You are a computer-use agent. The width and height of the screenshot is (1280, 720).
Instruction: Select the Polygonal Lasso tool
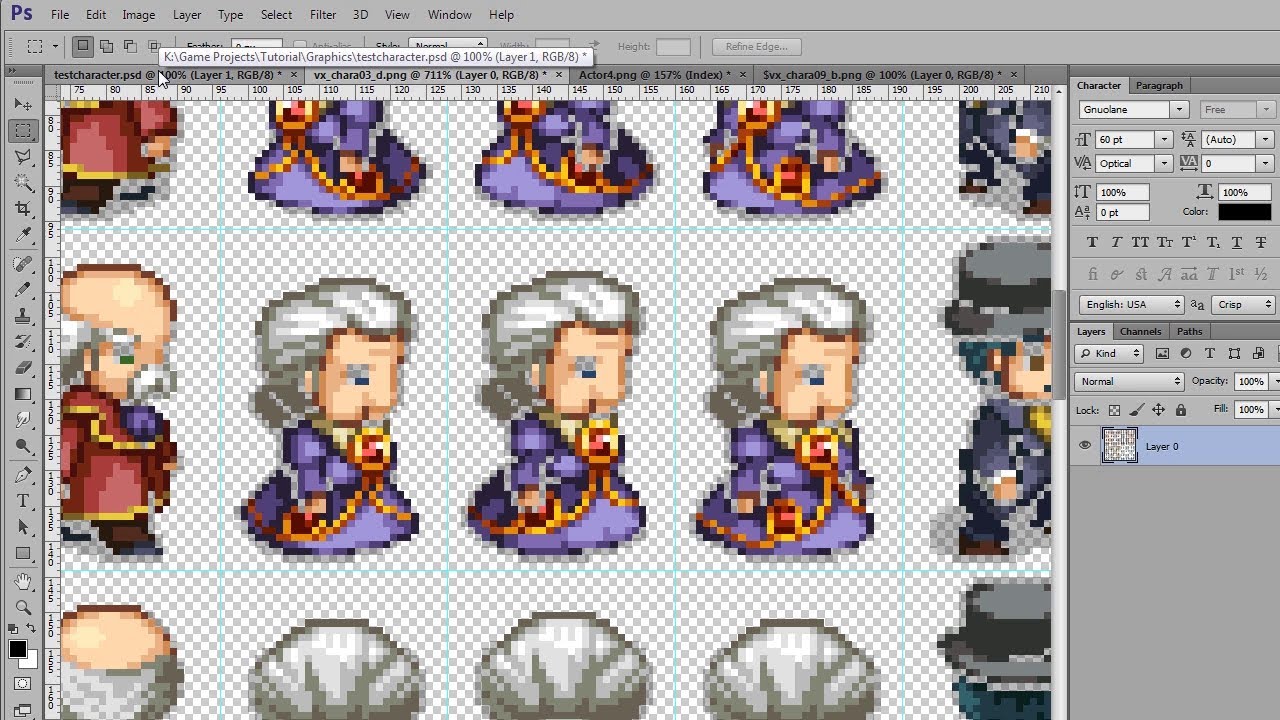[x=23, y=157]
